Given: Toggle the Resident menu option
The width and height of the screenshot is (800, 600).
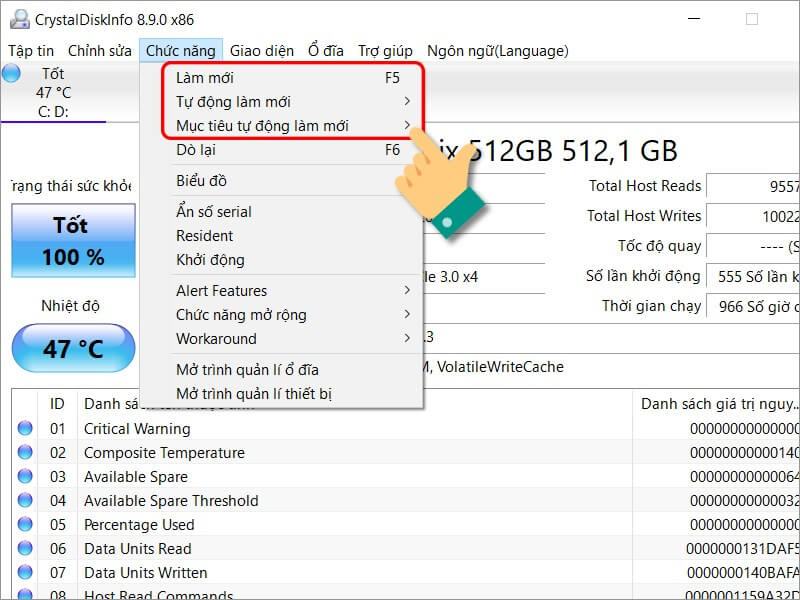Looking at the screenshot, I should pyautogui.click(x=205, y=236).
